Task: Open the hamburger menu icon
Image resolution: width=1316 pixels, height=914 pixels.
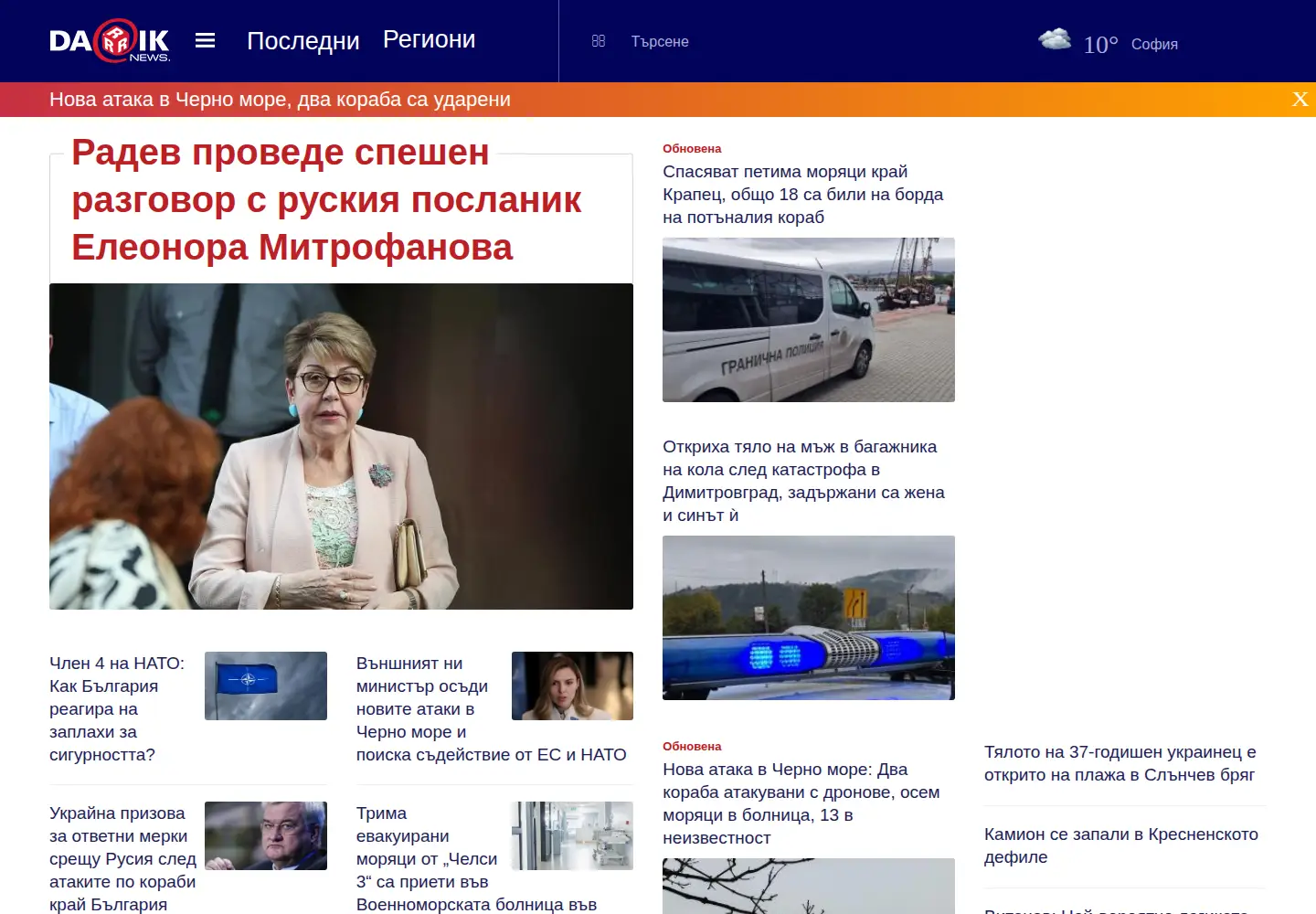Action: tap(206, 40)
